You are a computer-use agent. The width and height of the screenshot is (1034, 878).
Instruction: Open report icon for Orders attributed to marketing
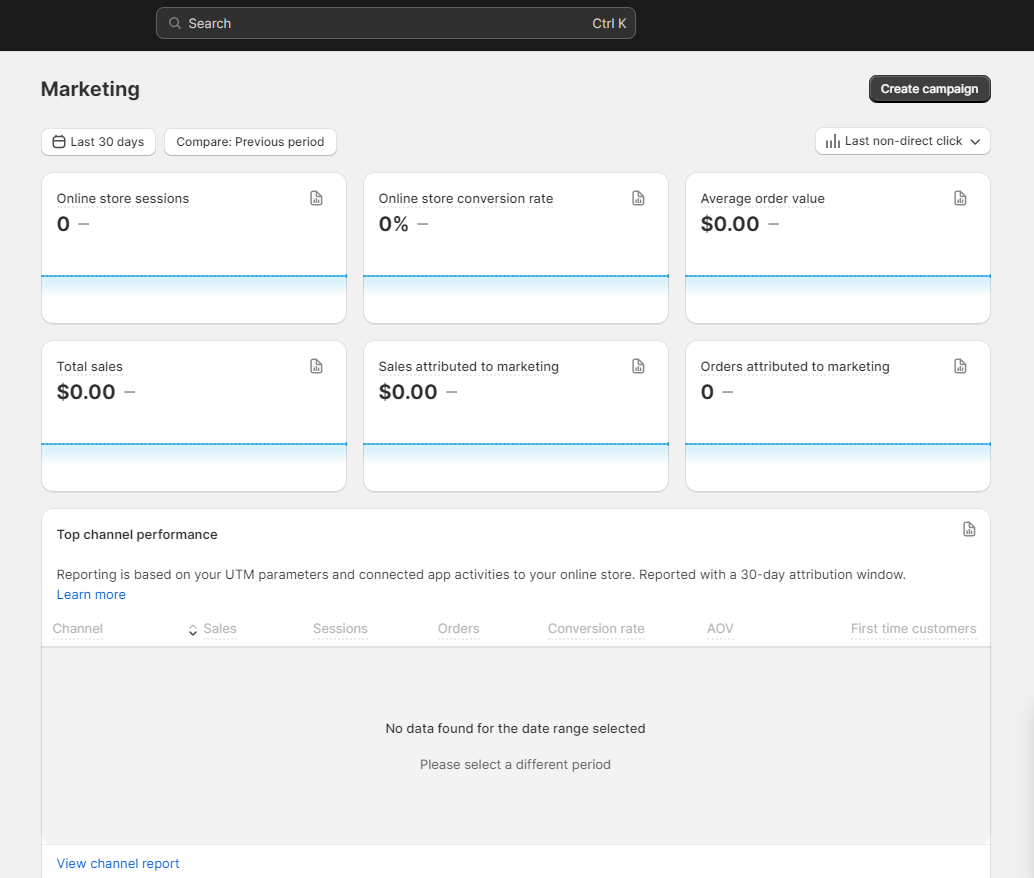click(960, 366)
